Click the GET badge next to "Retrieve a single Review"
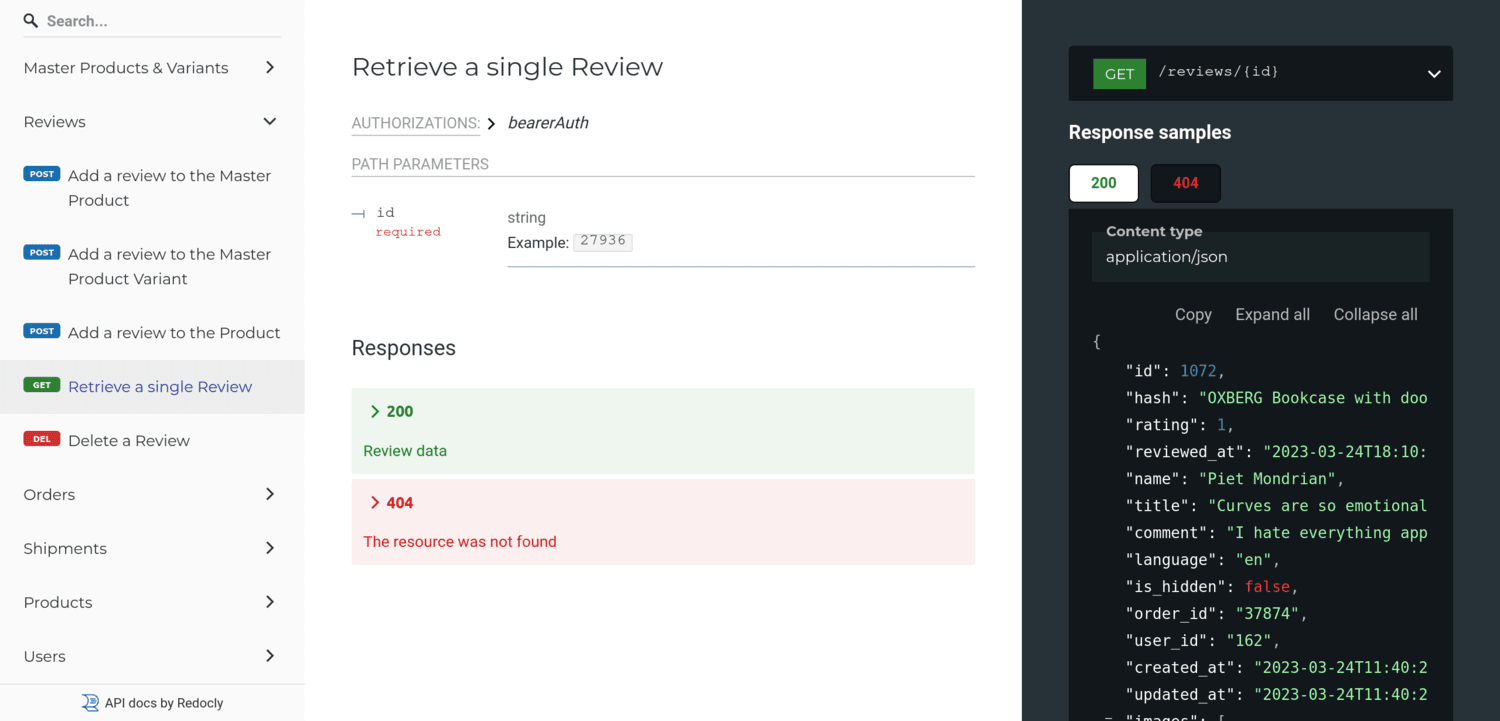Viewport: 1500px width, 721px height. coord(42,384)
